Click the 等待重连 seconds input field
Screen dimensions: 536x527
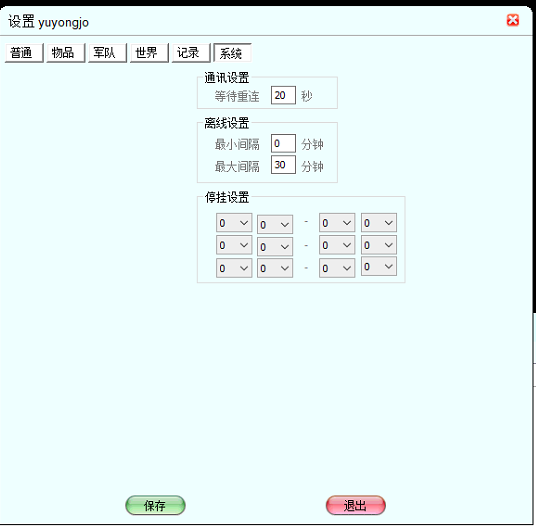283,95
